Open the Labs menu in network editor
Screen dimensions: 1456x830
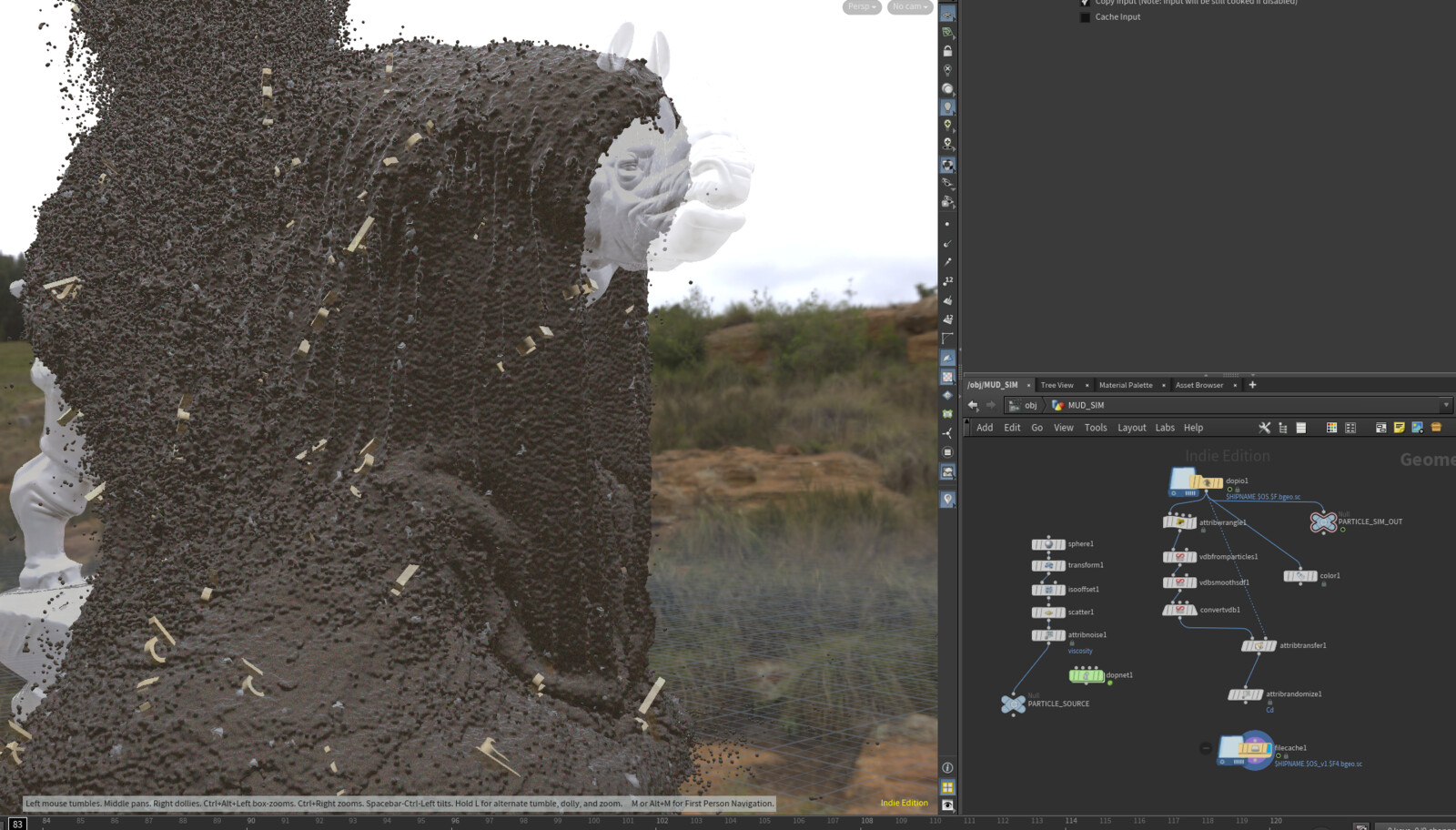click(x=1165, y=428)
